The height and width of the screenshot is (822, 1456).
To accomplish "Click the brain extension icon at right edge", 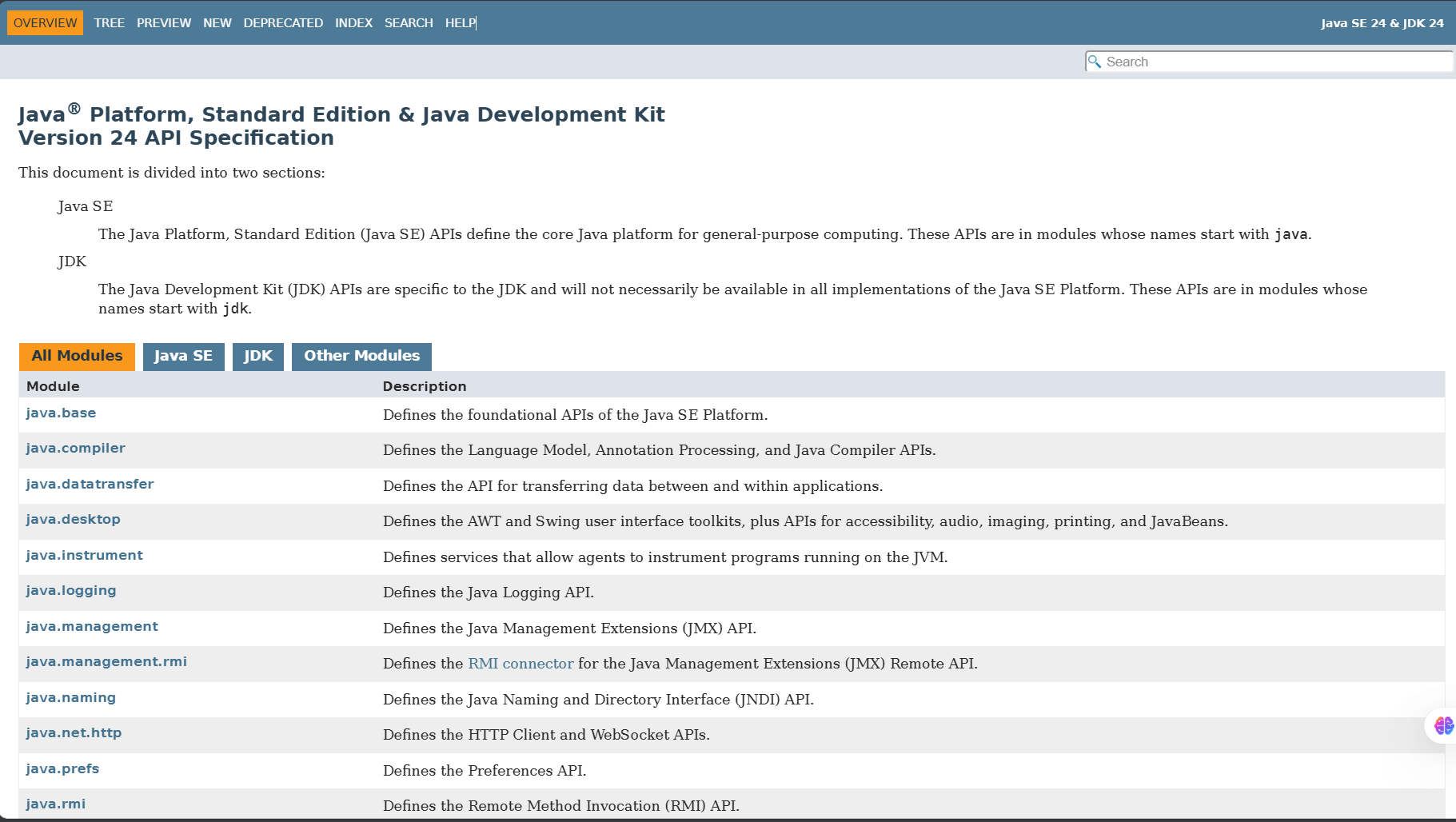I will pyautogui.click(x=1443, y=726).
